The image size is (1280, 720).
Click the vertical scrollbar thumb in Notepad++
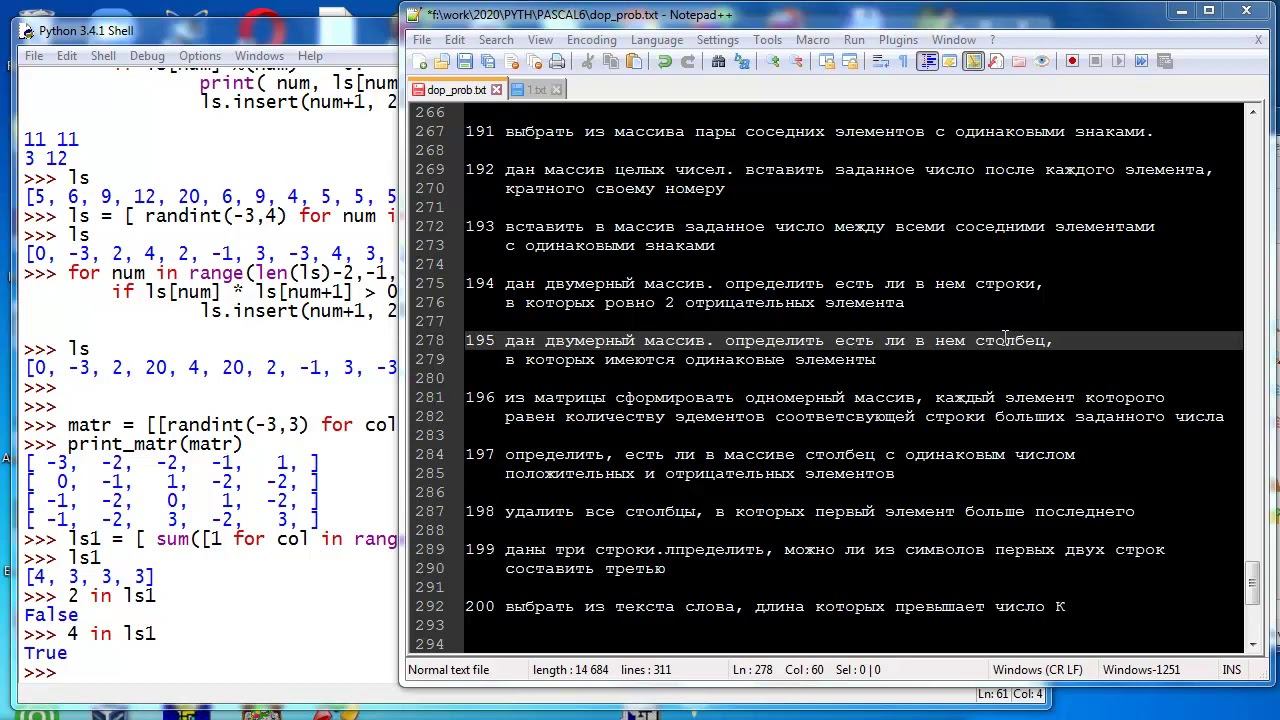pyautogui.click(x=1253, y=584)
